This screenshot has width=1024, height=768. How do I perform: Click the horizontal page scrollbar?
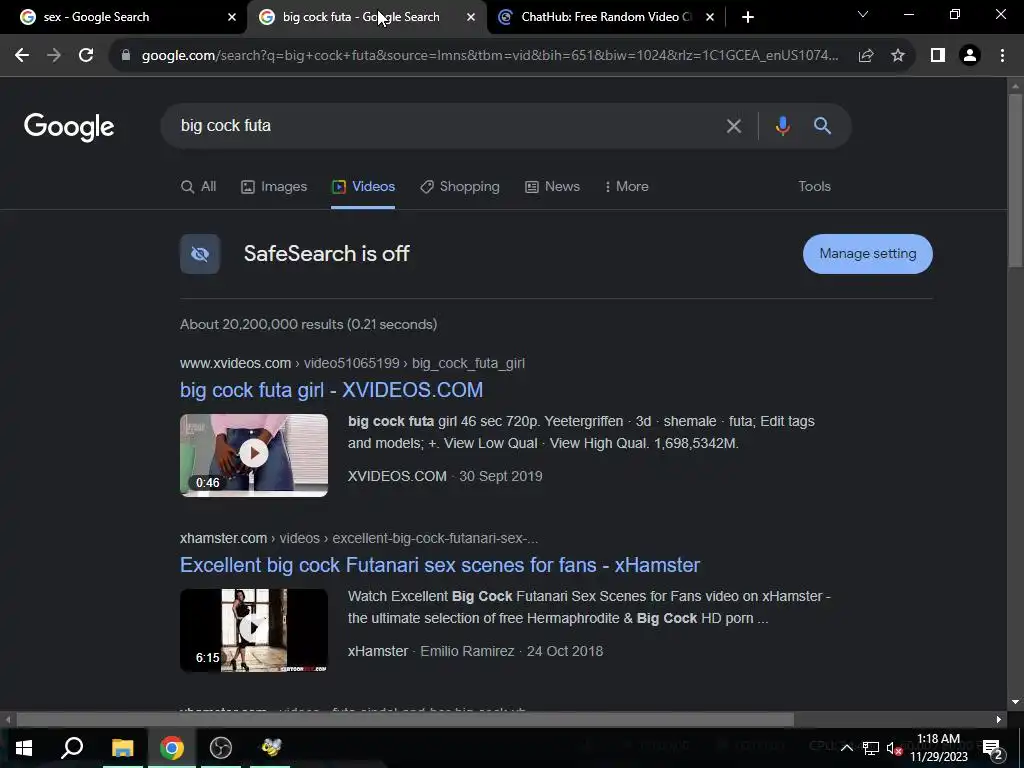coord(405,720)
